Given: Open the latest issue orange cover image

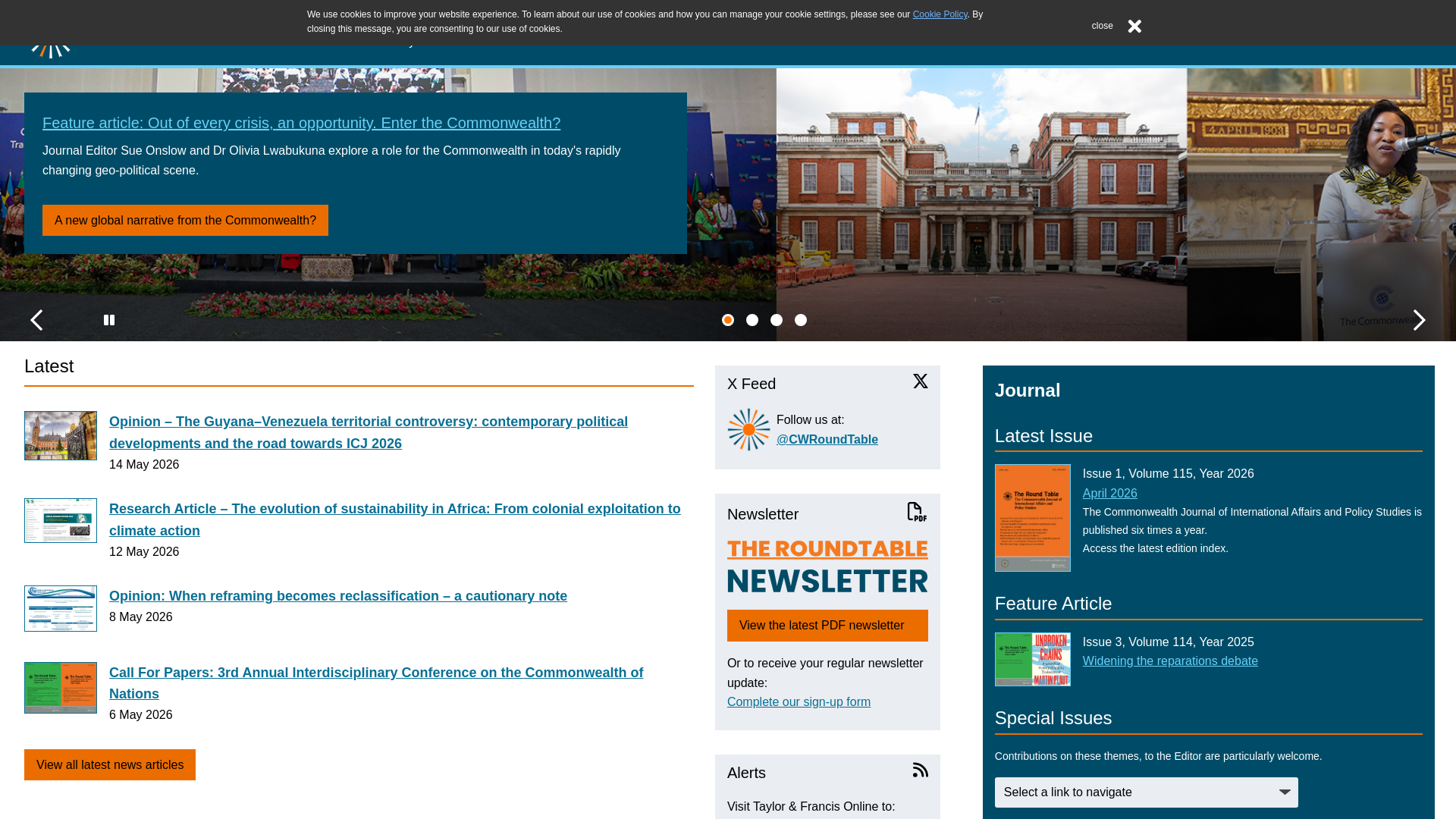Looking at the screenshot, I should coord(1033,518).
